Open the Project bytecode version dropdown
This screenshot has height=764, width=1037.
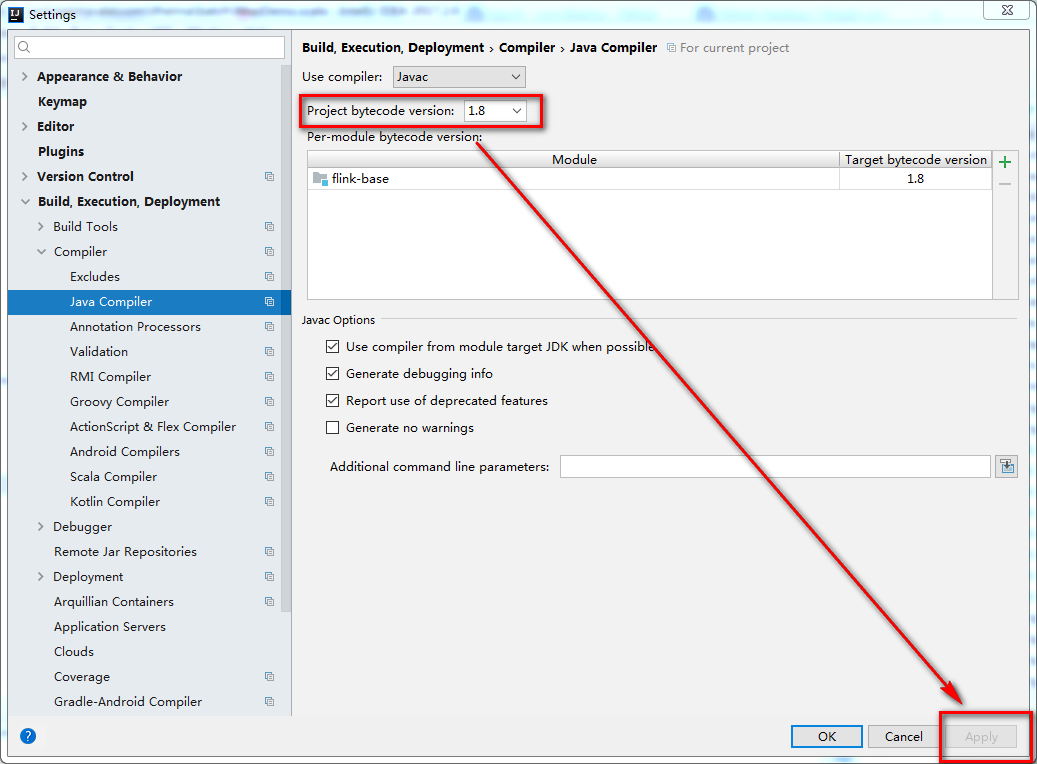click(x=495, y=111)
